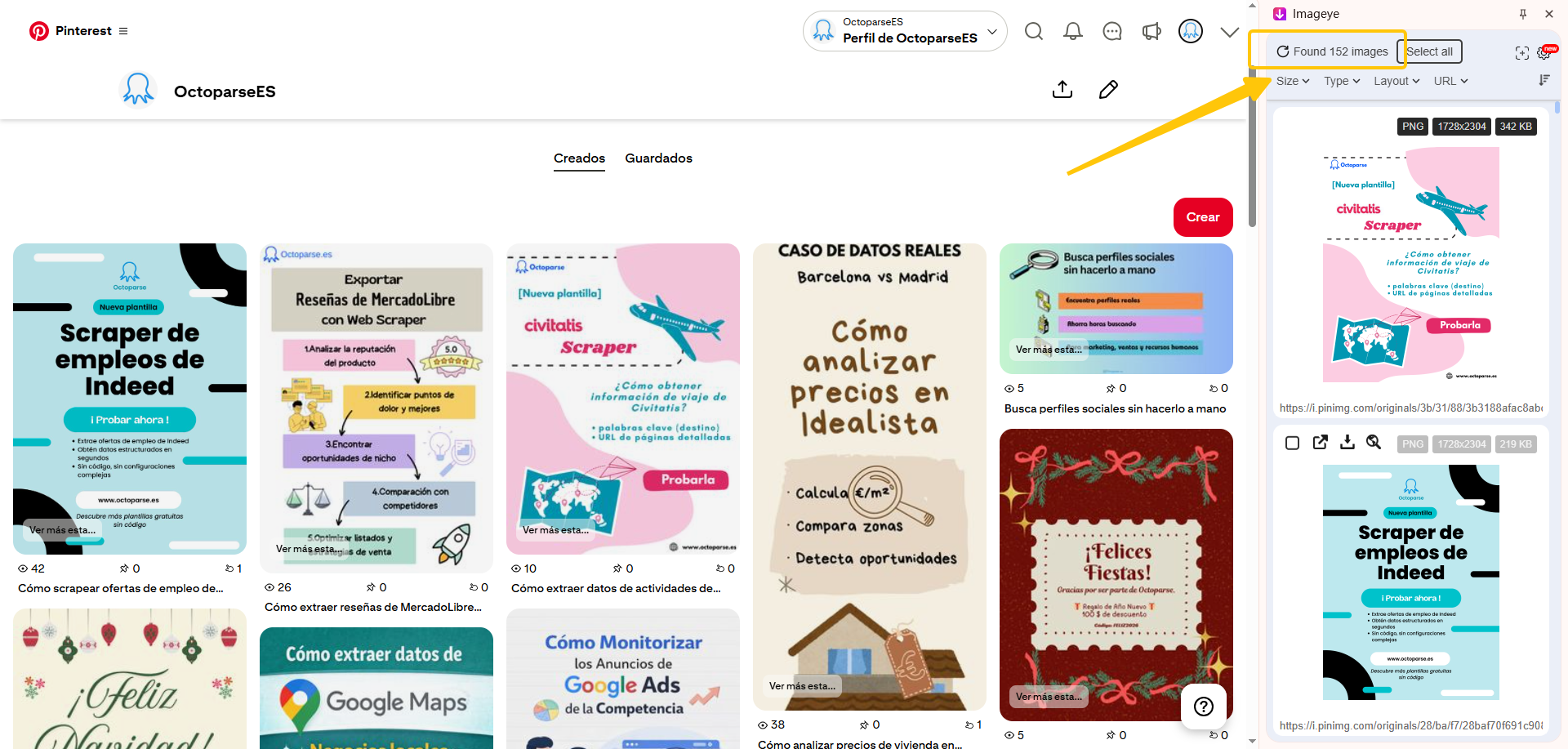The width and height of the screenshot is (1568, 749).
Task: Check the Indeed image selection checkbox
Action: (x=1292, y=443)
